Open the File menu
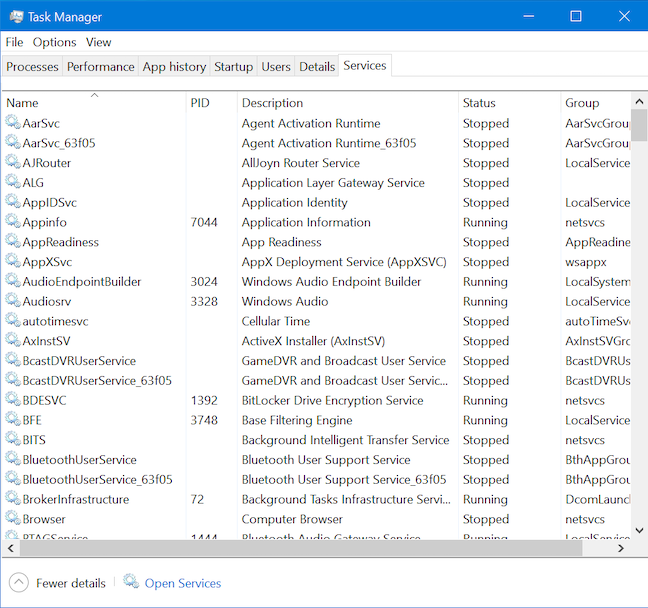 (14, 42)
